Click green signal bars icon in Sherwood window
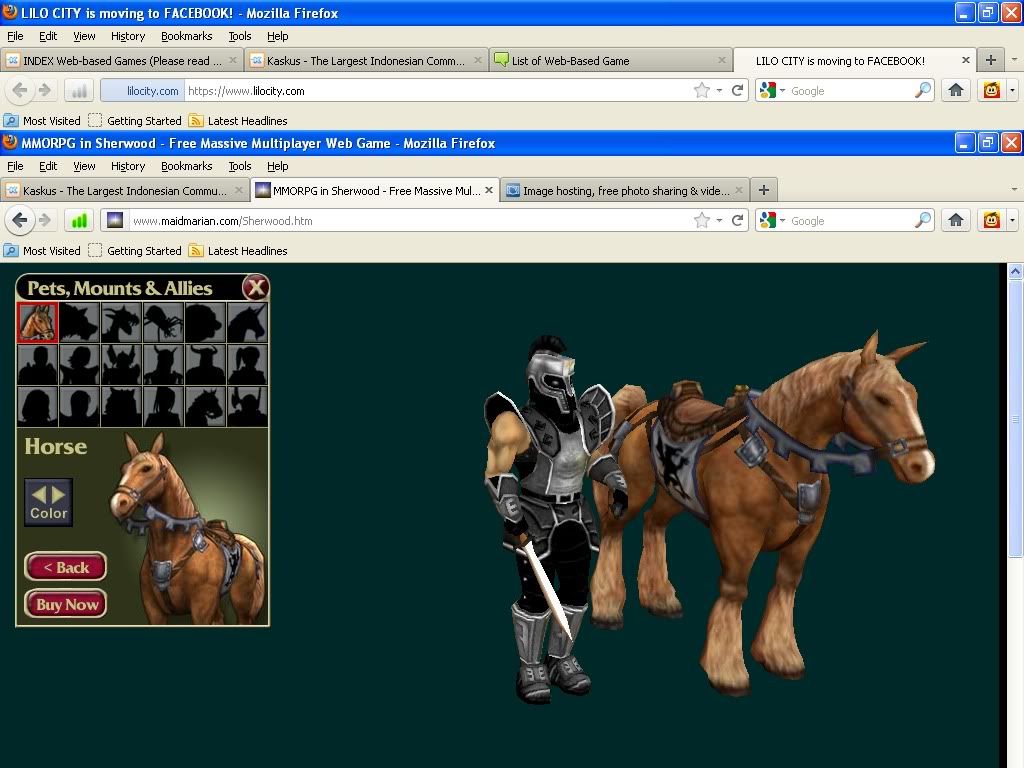The width and height of the screenshot is (1024, 768). (79, 221)
